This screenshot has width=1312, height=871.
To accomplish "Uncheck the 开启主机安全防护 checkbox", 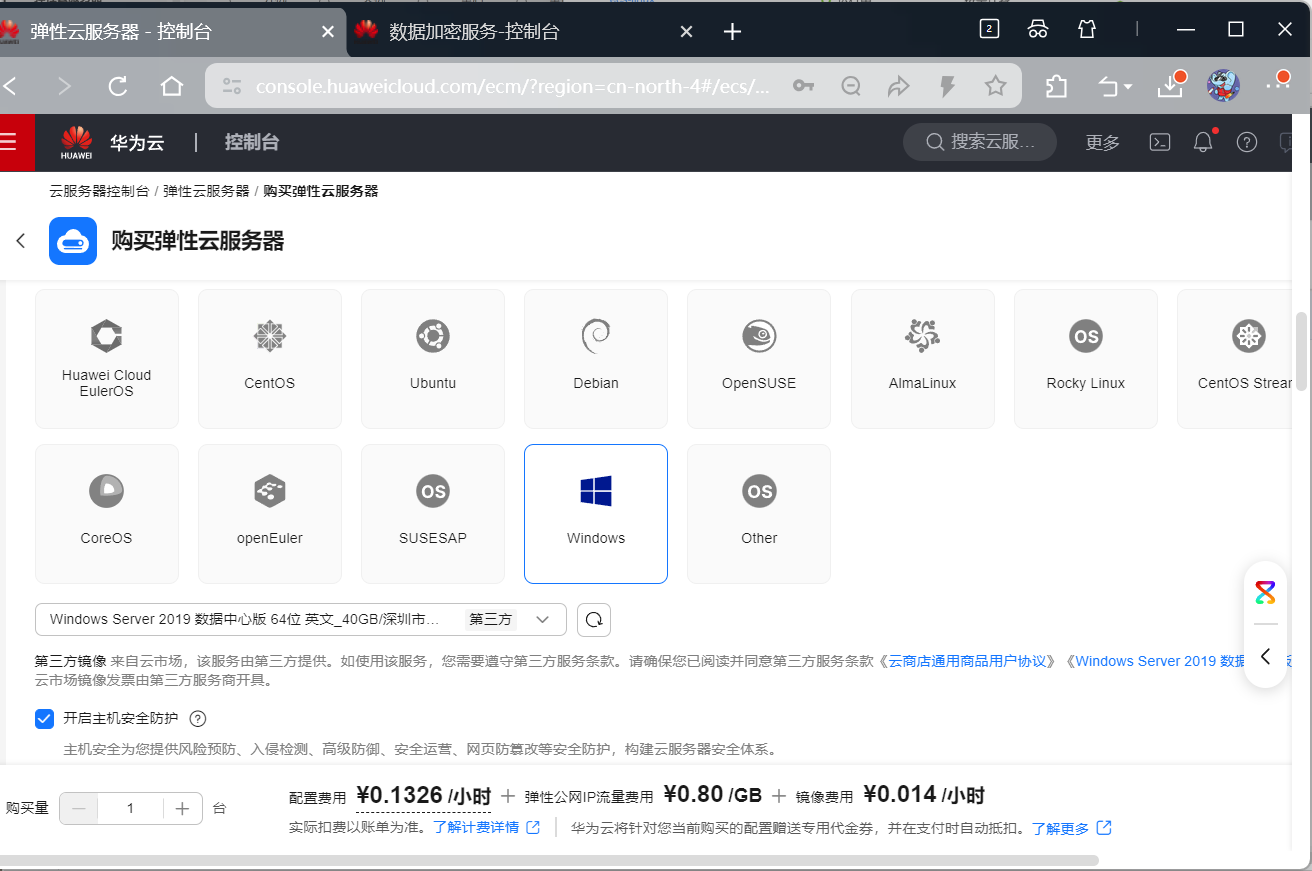I will (44, 718).
